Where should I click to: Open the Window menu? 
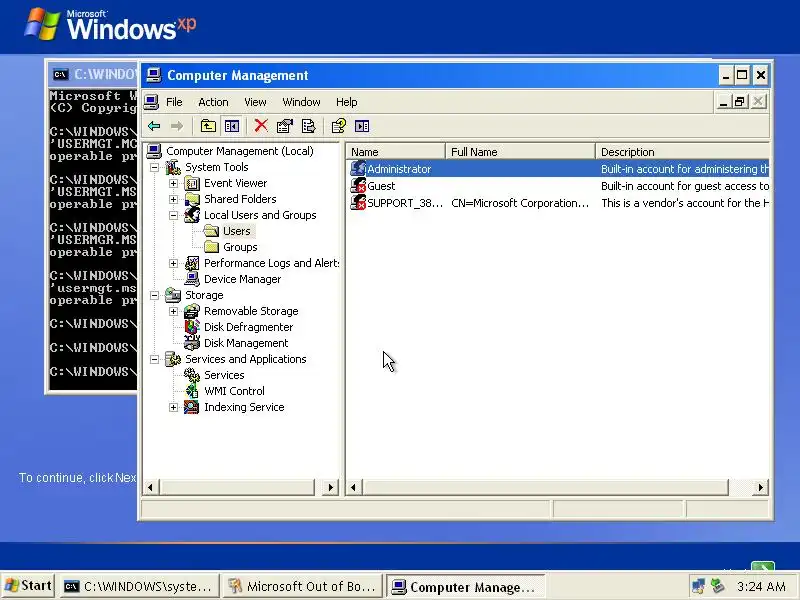pos(302,102)
